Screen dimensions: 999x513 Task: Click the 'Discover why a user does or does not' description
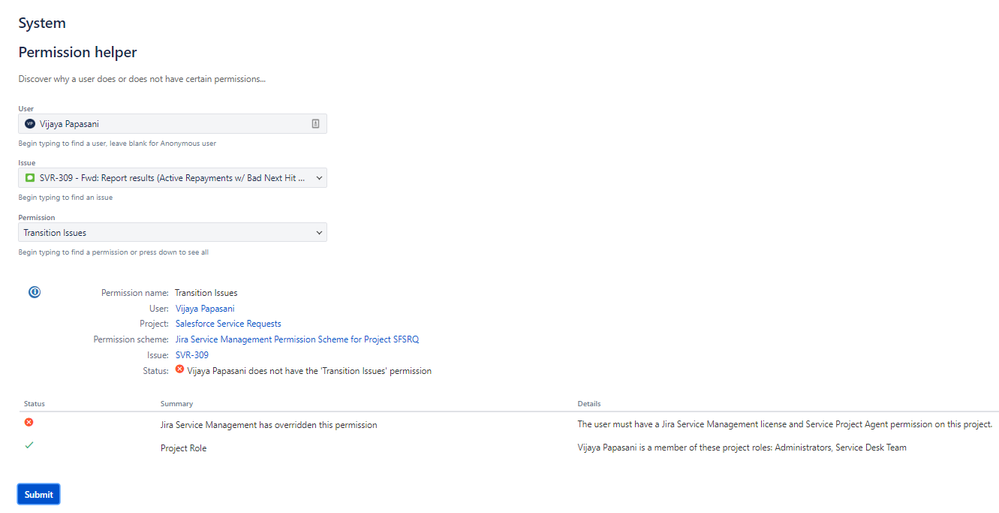(x=142, y=79)
